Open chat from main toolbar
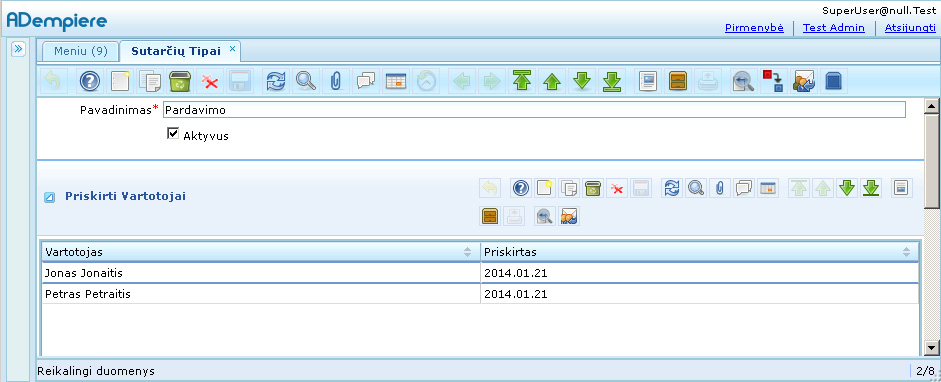The image size is (941, 382). tap(365, 81)
